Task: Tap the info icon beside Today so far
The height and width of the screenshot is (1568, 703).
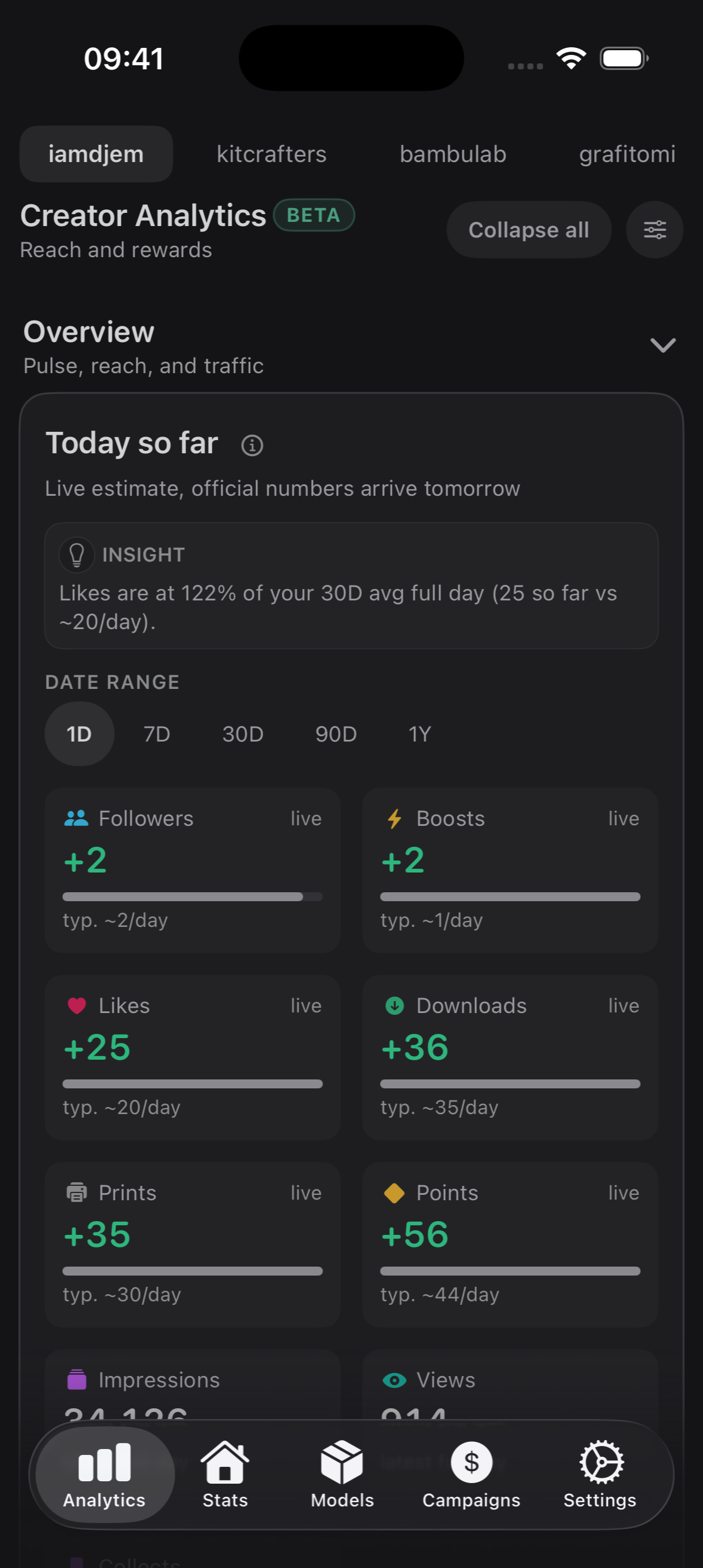Action: 252,445
